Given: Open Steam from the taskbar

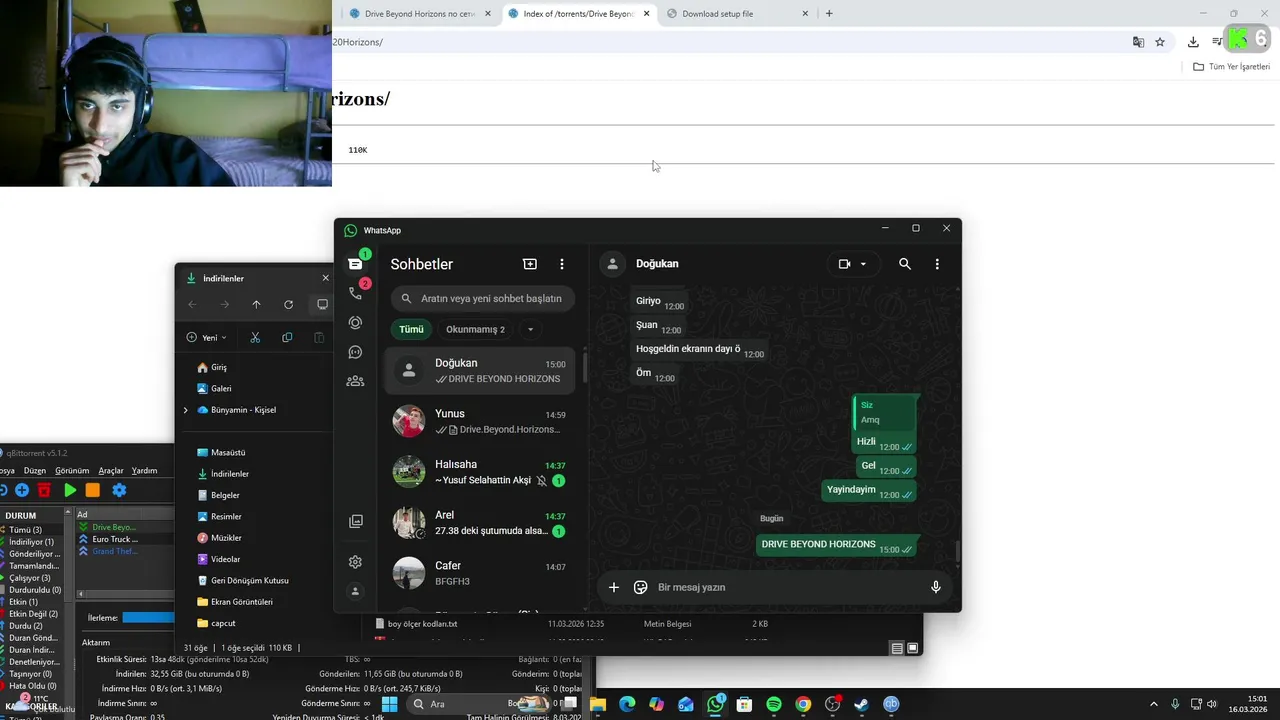Looking at the screenshot, I should (861, 704).
